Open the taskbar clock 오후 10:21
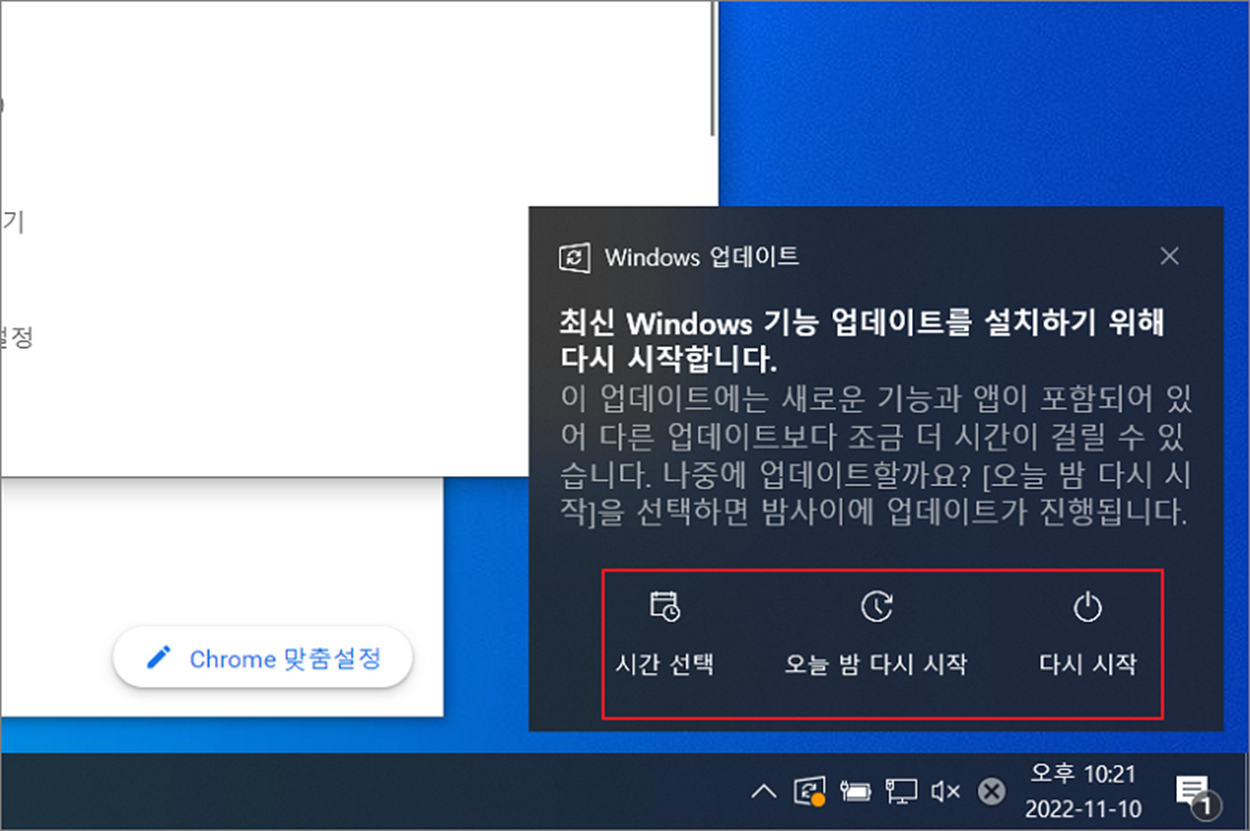 tap(1083, 774)
